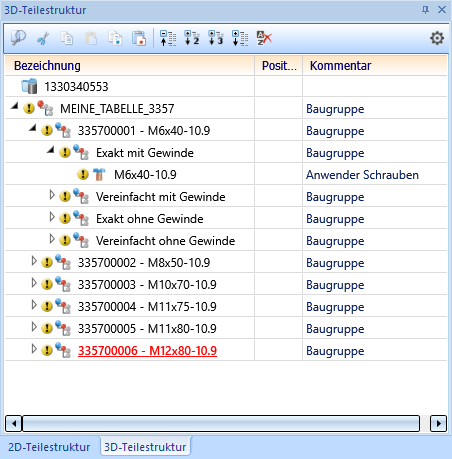
Task: Expand structure to level 3 icon
Action: (x=216, y=38)
